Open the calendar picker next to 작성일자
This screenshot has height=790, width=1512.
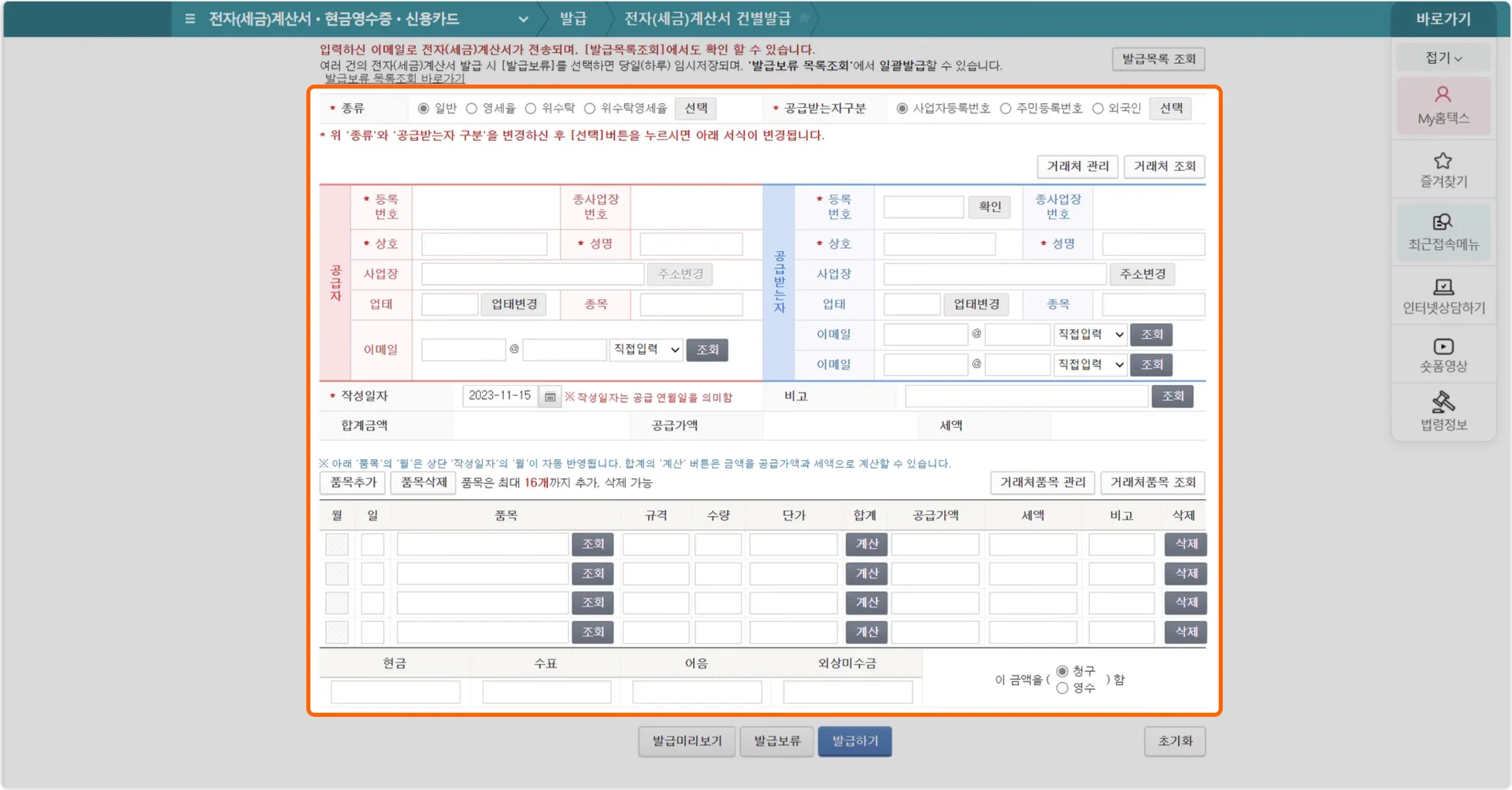pos(549,396)
